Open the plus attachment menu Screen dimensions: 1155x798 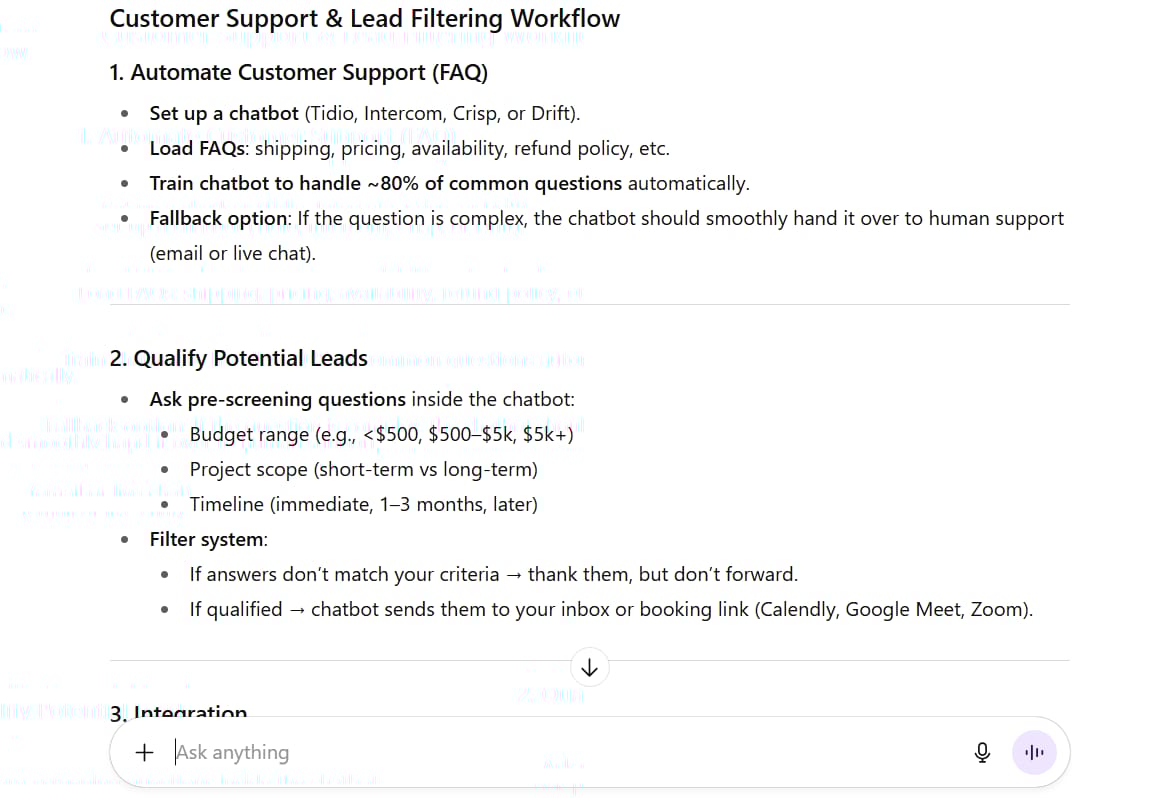point(144,752)
